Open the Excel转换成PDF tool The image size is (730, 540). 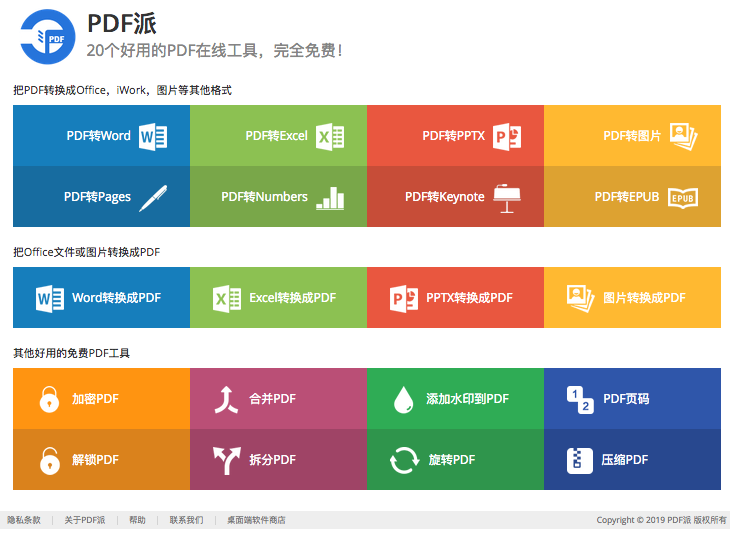[278, 297]
